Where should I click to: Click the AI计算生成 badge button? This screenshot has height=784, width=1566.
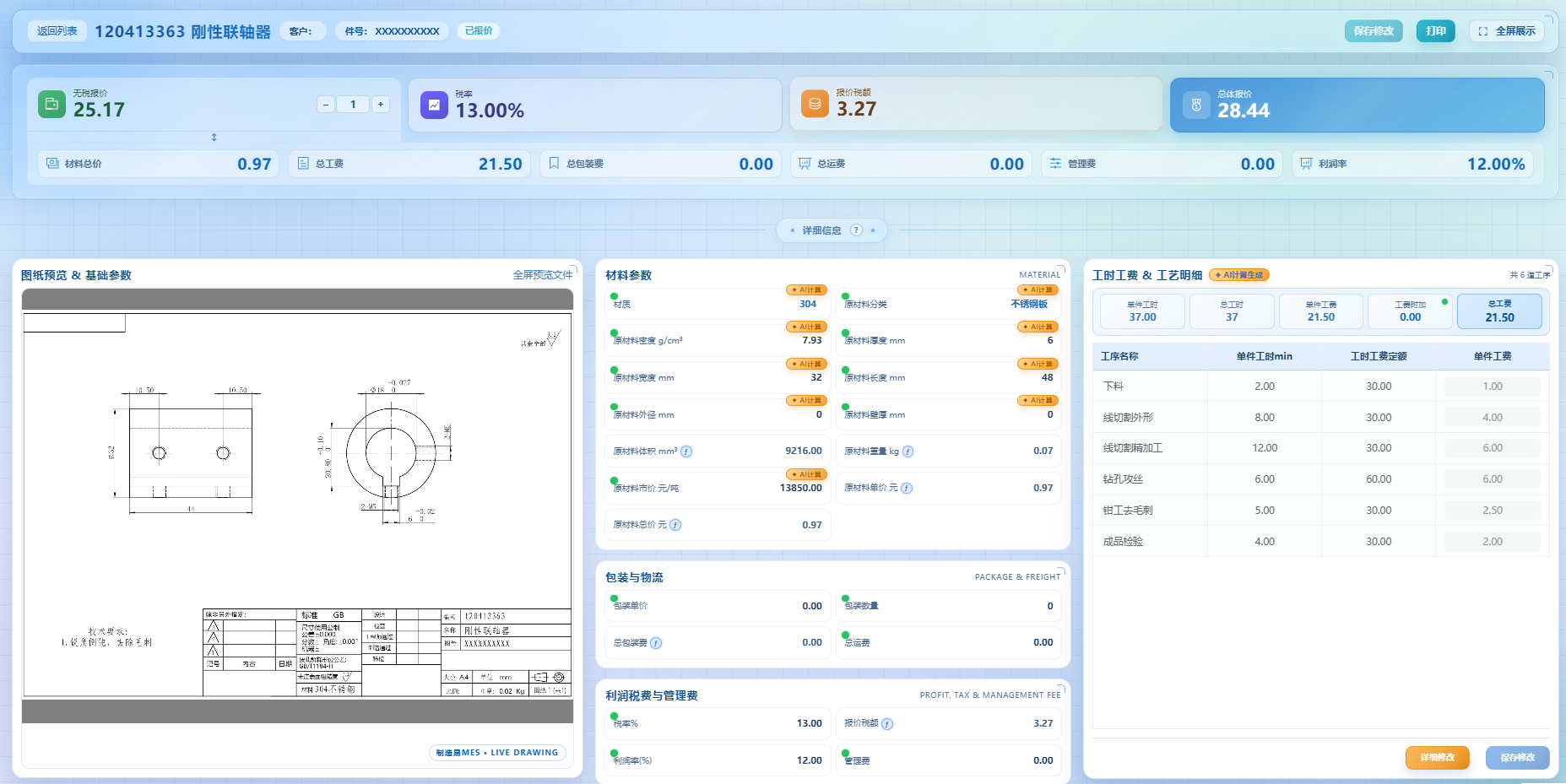(x=1239, y=275)
